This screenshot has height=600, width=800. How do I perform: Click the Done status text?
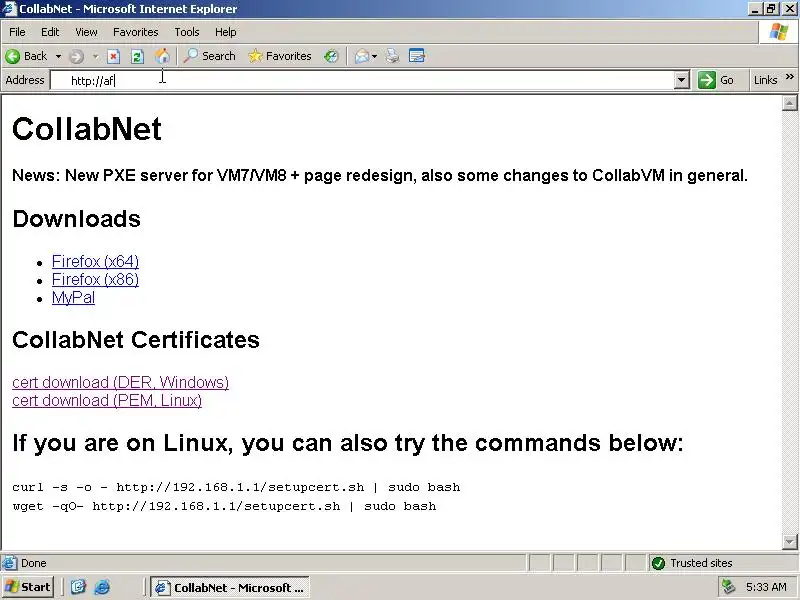pos(34,563)
